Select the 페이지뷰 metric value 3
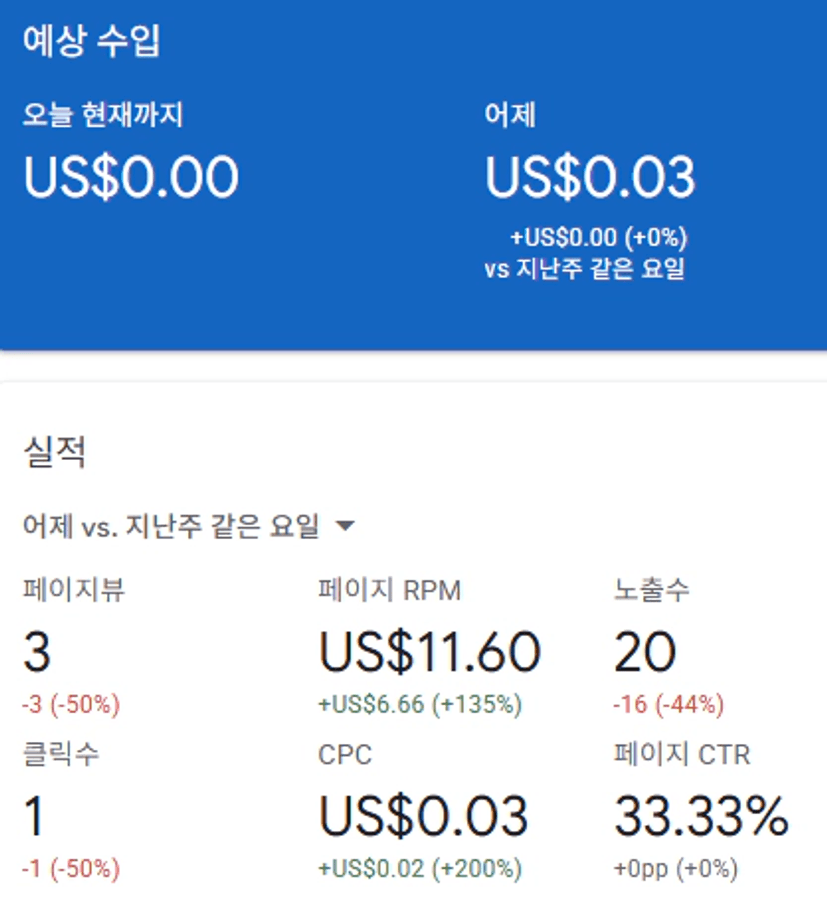 [x=37, y=651]
